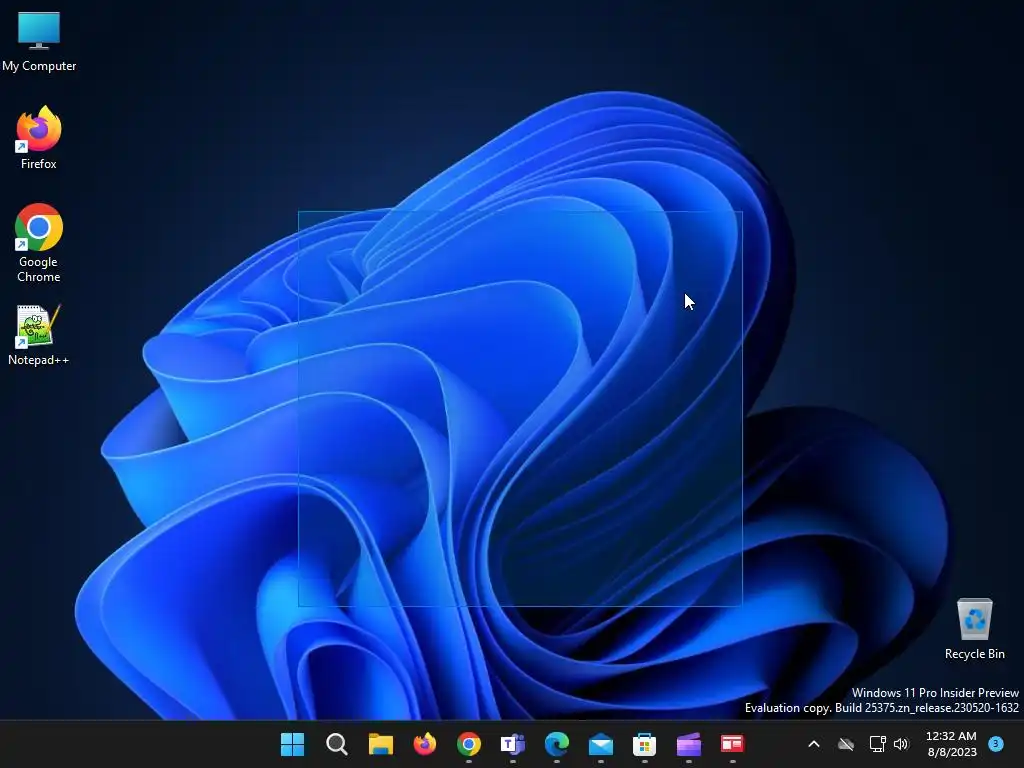Open the Windows Start menu
The image size is (1024, 768).
tap(293, 744)
